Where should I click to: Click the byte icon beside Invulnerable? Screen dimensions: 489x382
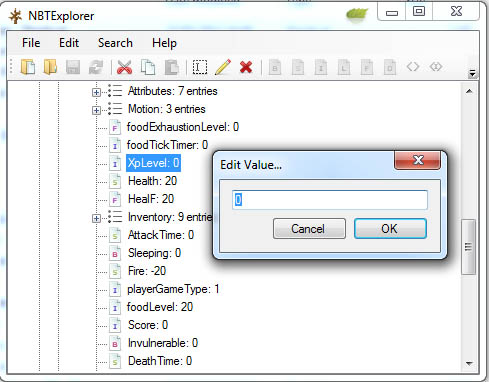coord(115,343)
